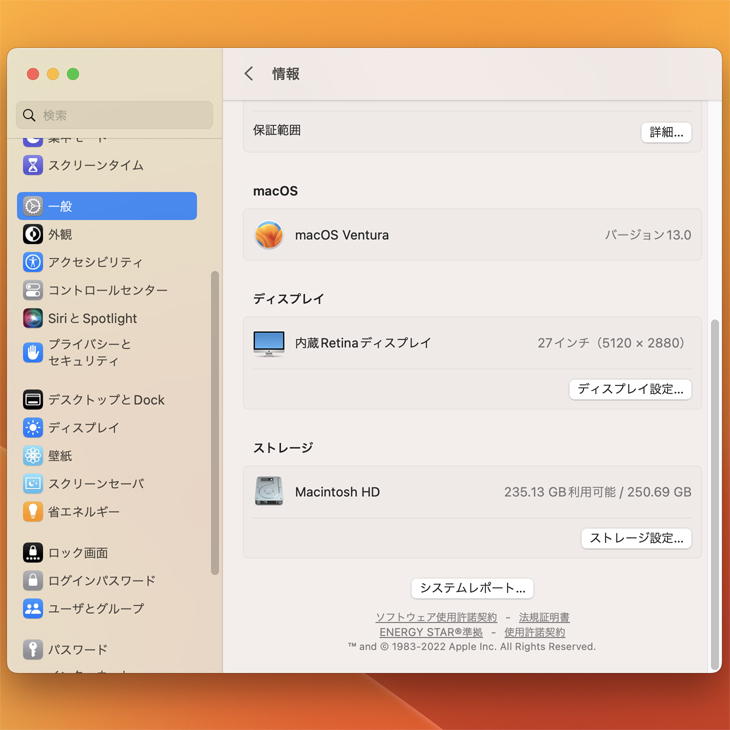Open ENERGY STAR®準拠 link
Screen dimensions: 730x730
point(431,632)
